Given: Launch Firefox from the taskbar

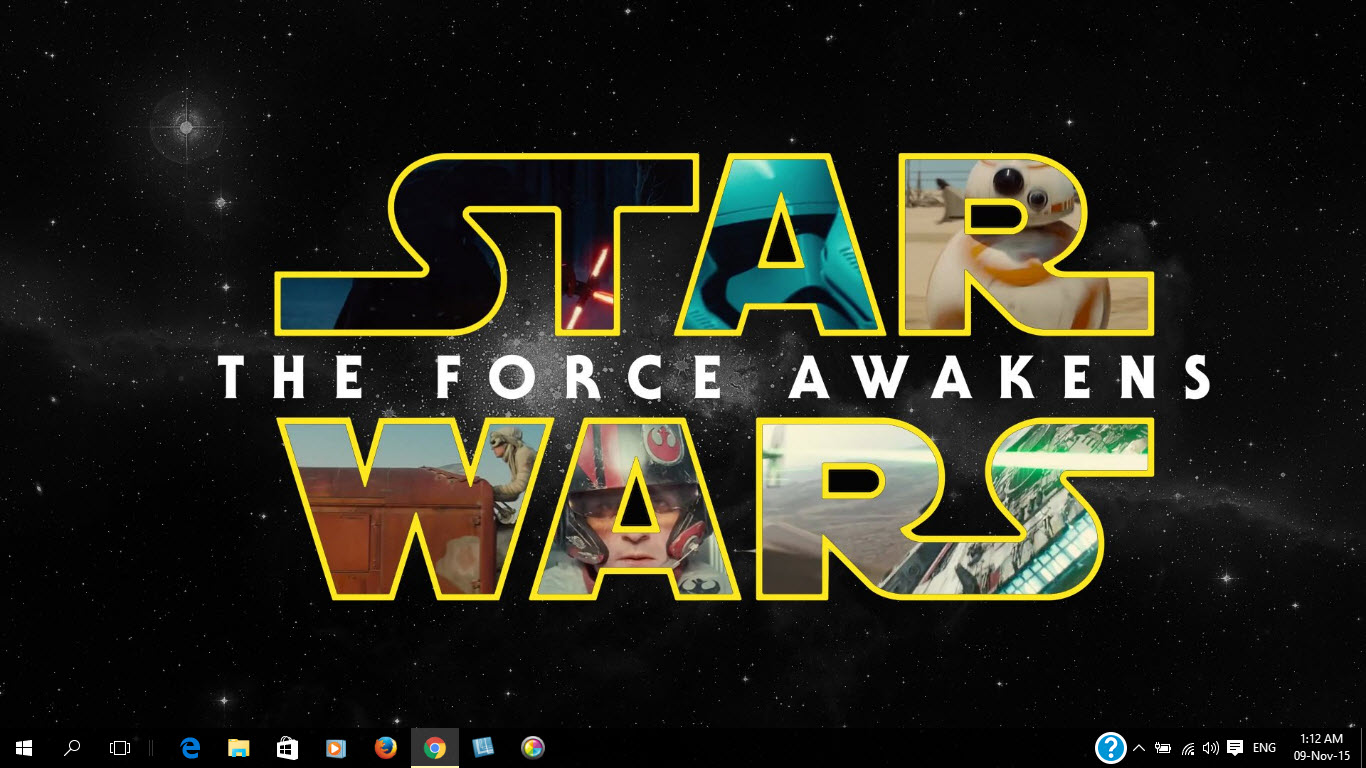Looking at the screenshot, I should click(385, 747).
